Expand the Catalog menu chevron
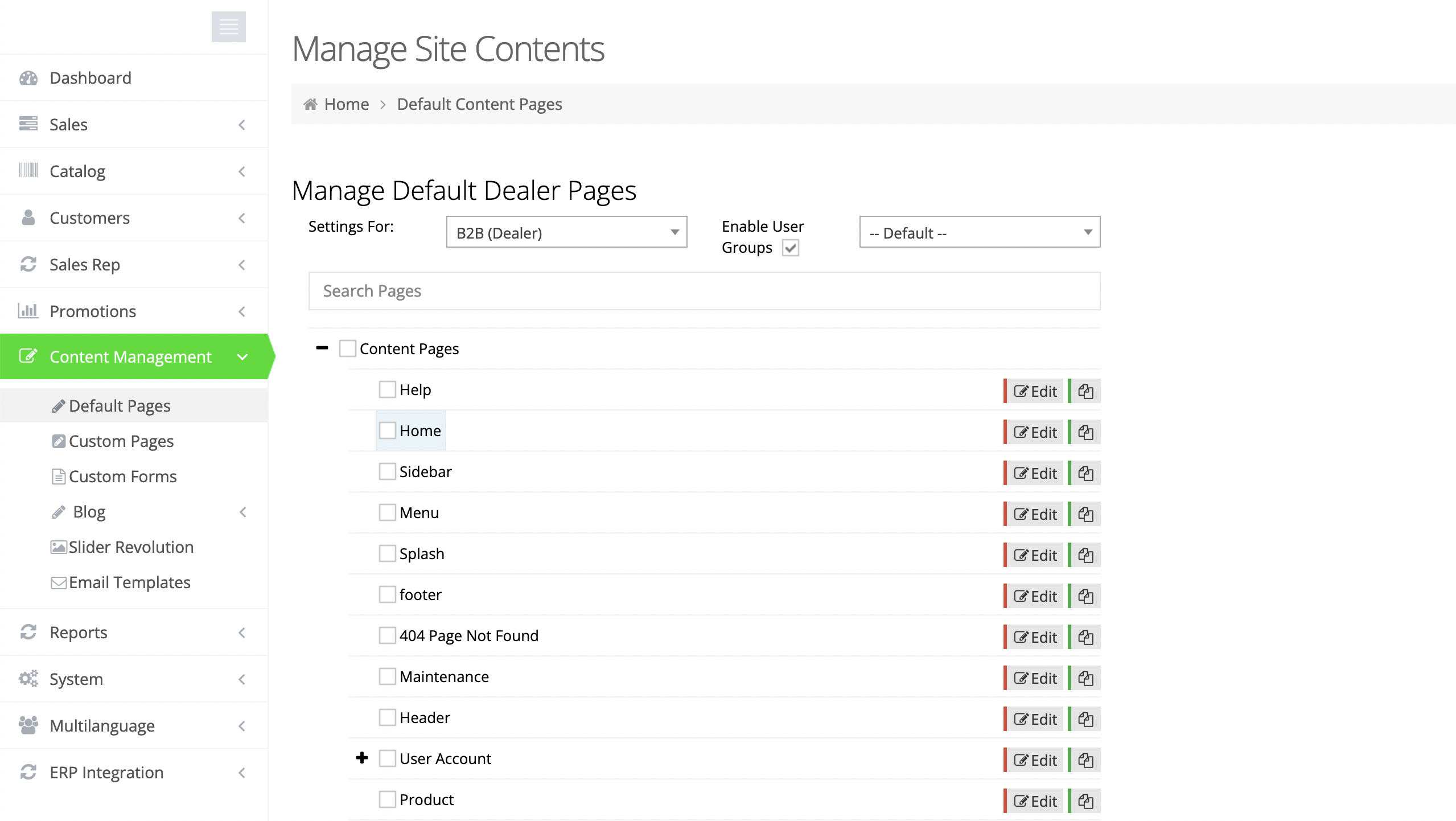This screenshot has height=821, width=1456. pyautogui.click(x=242, y=171)
